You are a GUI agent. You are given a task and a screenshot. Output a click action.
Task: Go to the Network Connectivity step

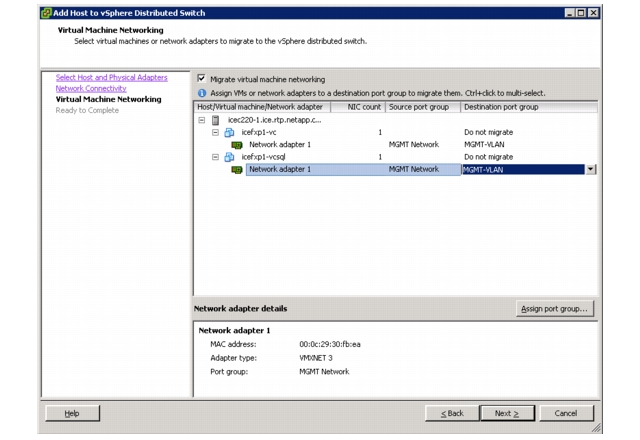click(x=91, y=88)
